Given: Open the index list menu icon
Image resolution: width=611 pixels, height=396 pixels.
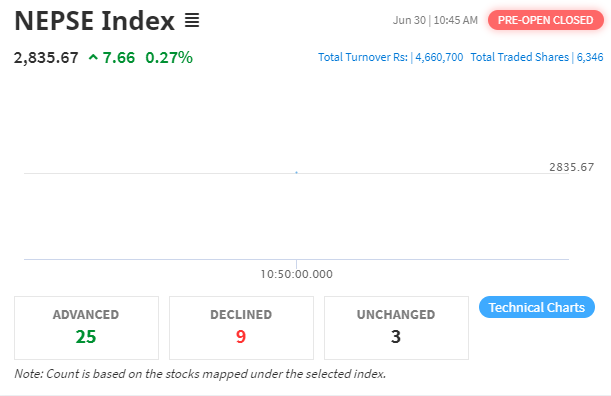Looking at the screenshot, I should (x=192, y=20).
